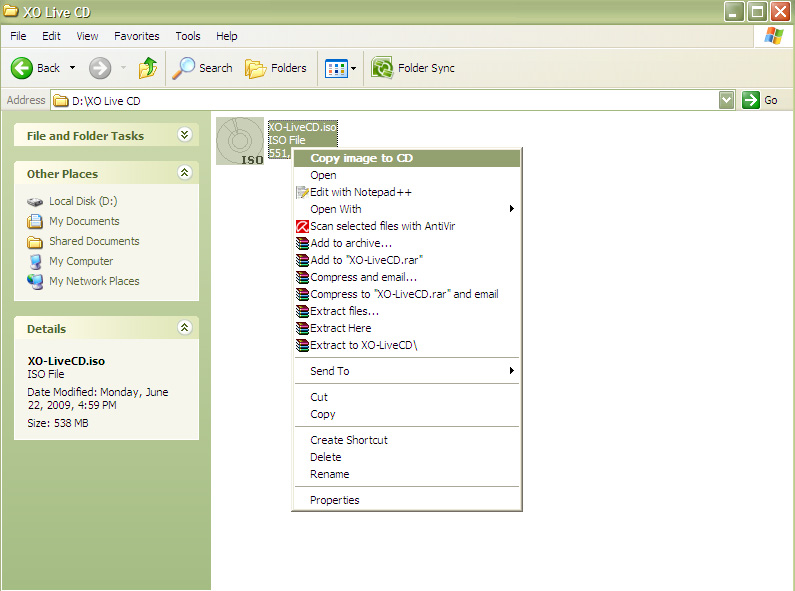Open the Search magnifier tool
The image size is (795, 591).
202,68
